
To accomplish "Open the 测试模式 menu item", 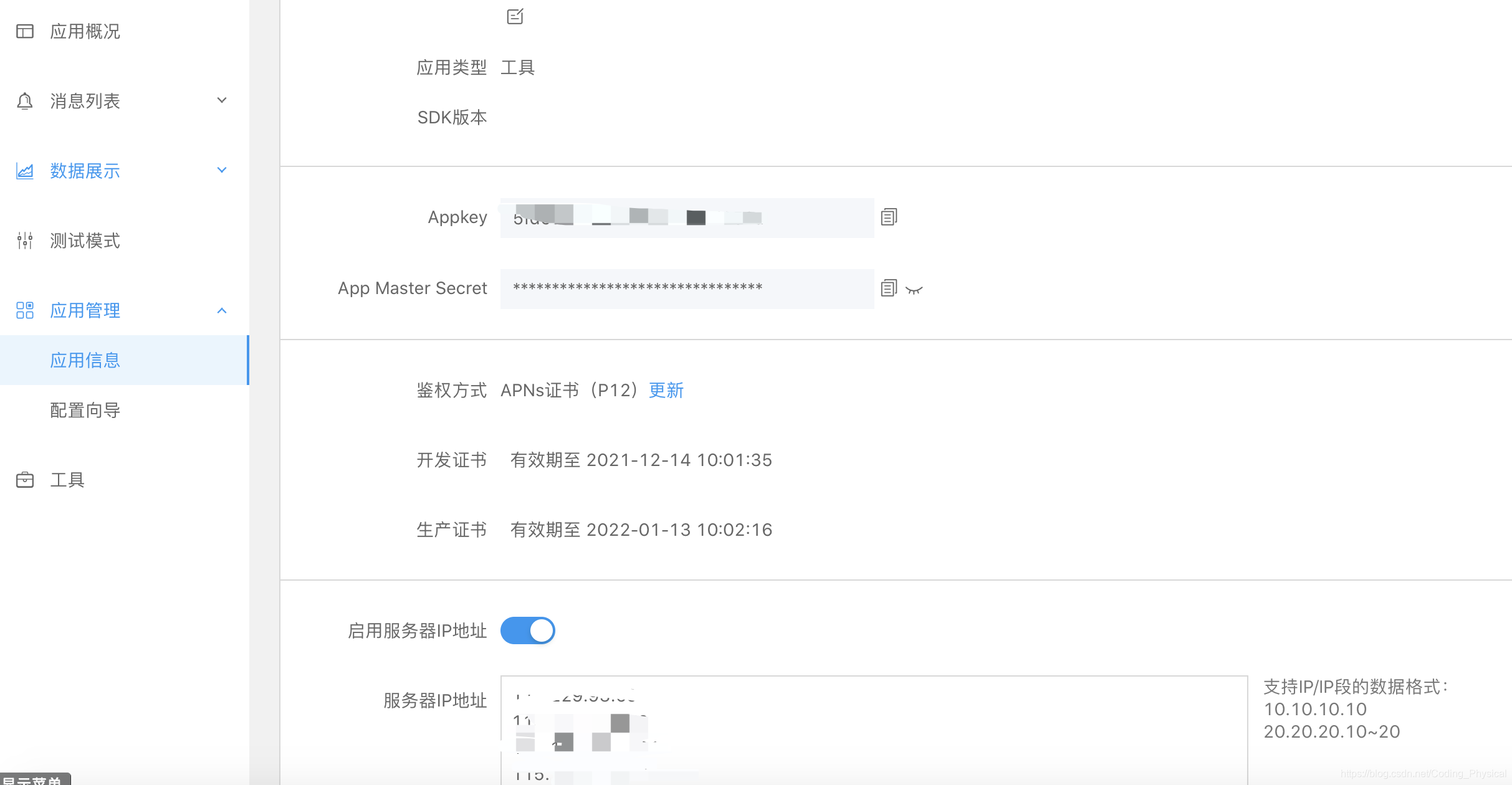I will tap(85, 240).
